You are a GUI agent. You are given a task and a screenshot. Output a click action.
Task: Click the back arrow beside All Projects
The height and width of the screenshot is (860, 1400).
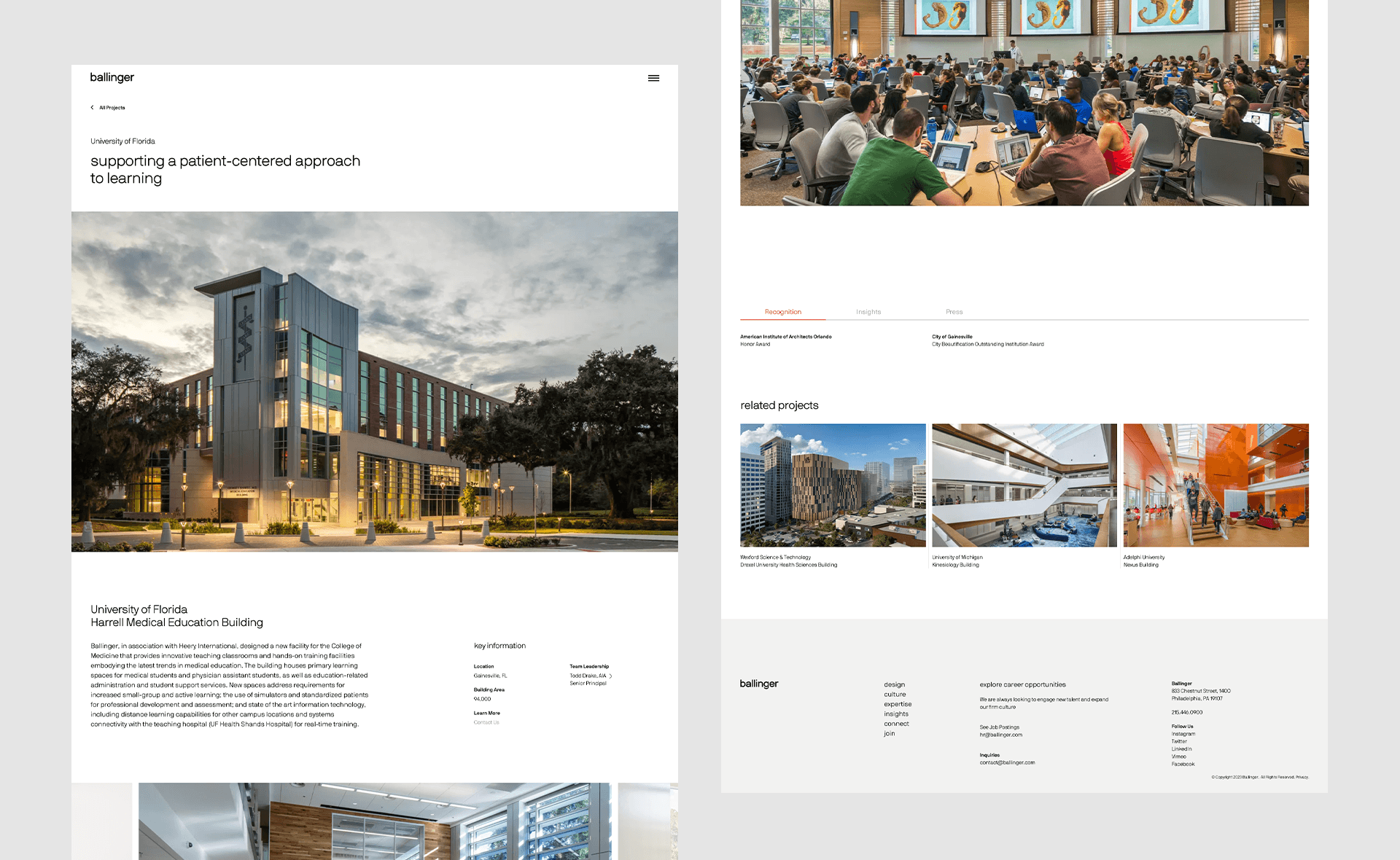(92, 108)
